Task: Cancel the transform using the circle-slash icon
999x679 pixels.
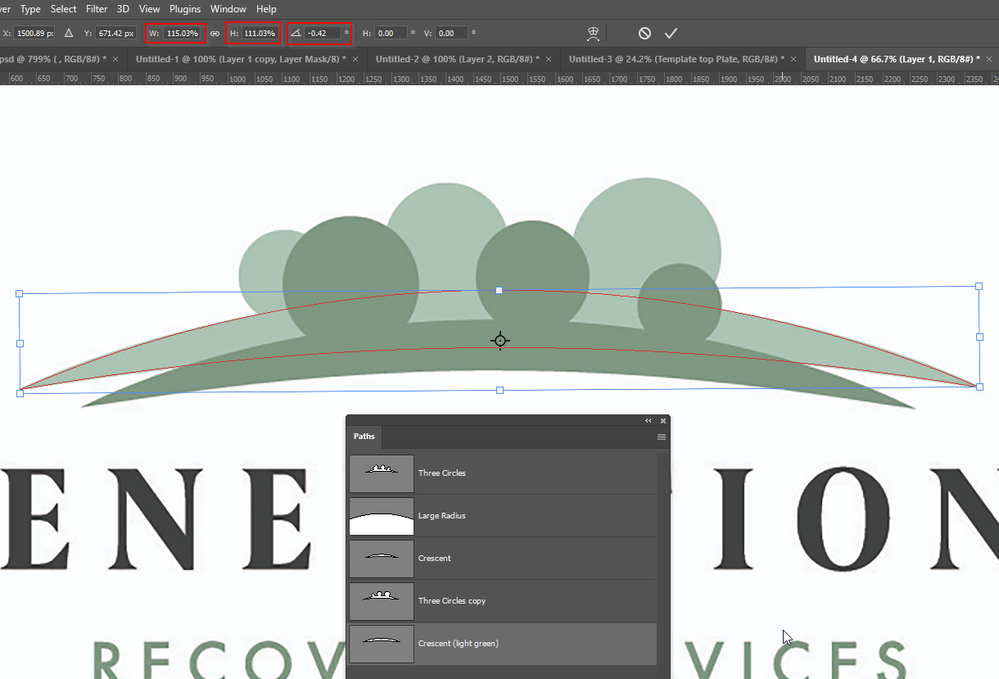Action: tap(645, 33)
